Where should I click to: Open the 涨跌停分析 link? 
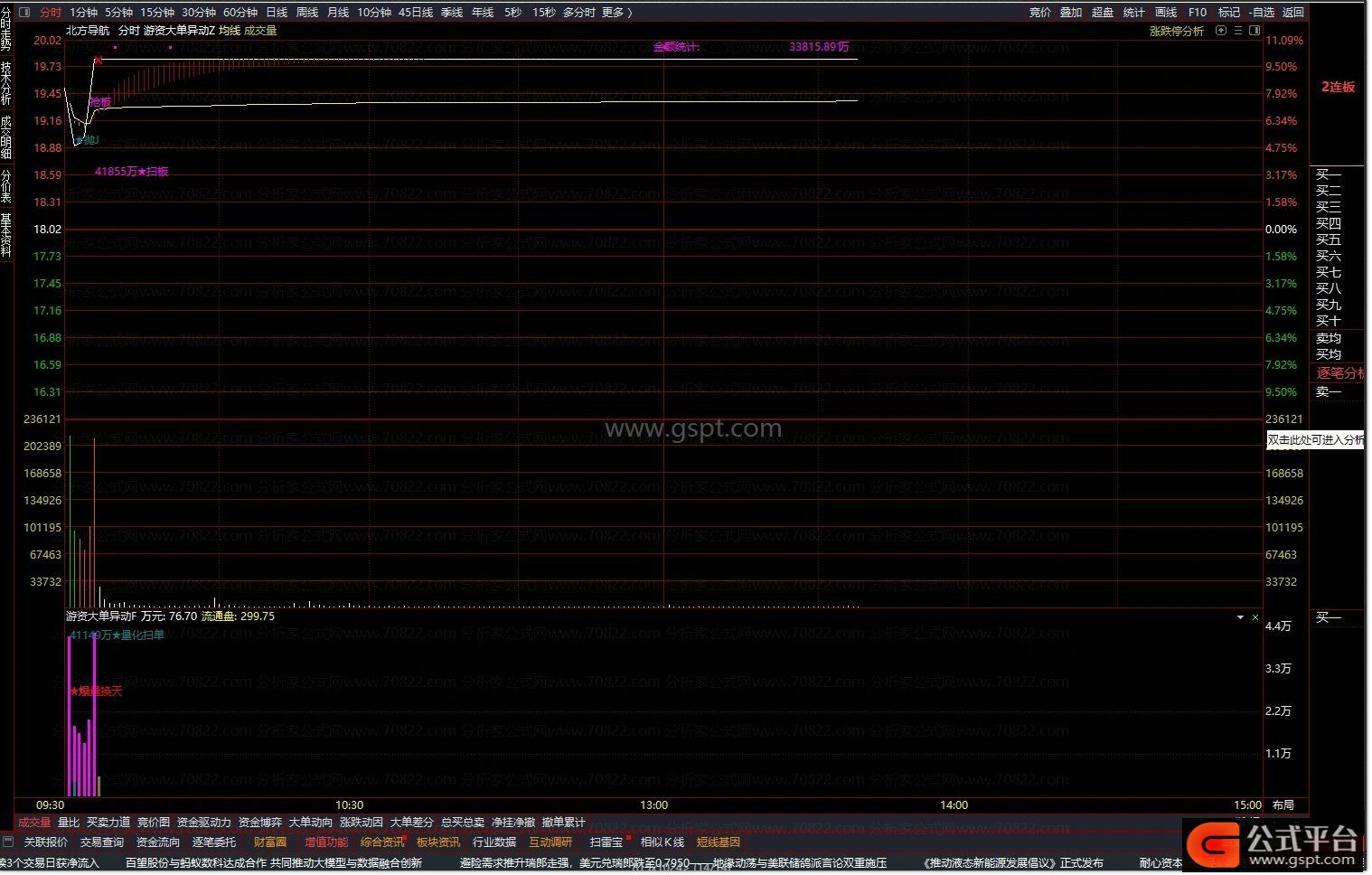1176,31
